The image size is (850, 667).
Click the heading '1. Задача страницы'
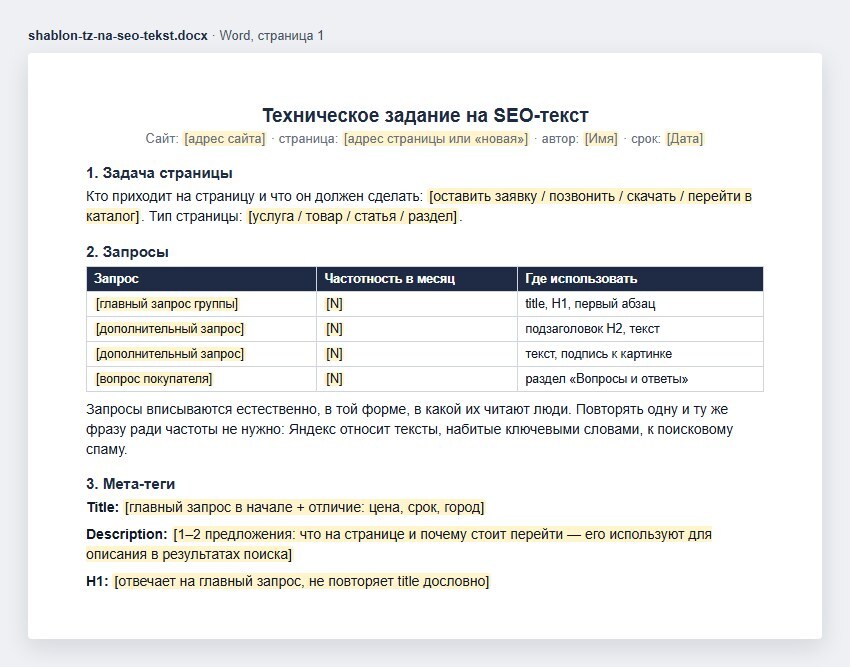159,173
